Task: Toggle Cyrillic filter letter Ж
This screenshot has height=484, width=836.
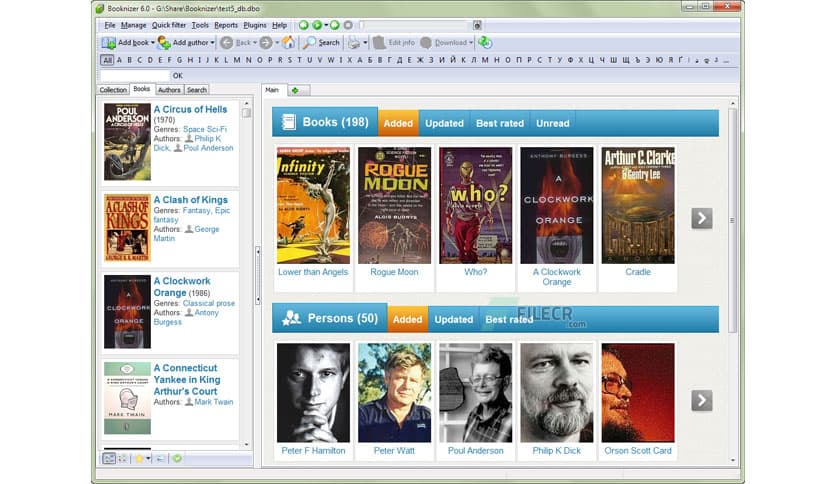Action: 420,60
